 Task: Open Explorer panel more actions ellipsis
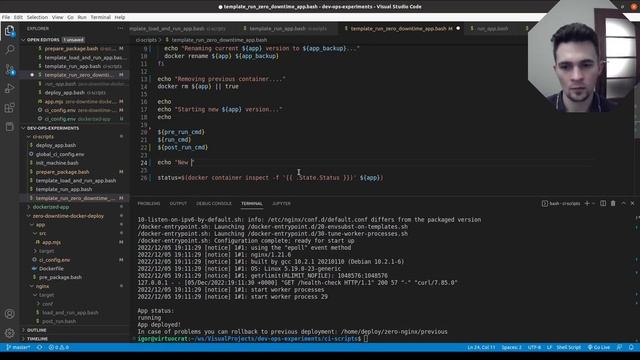120,29
